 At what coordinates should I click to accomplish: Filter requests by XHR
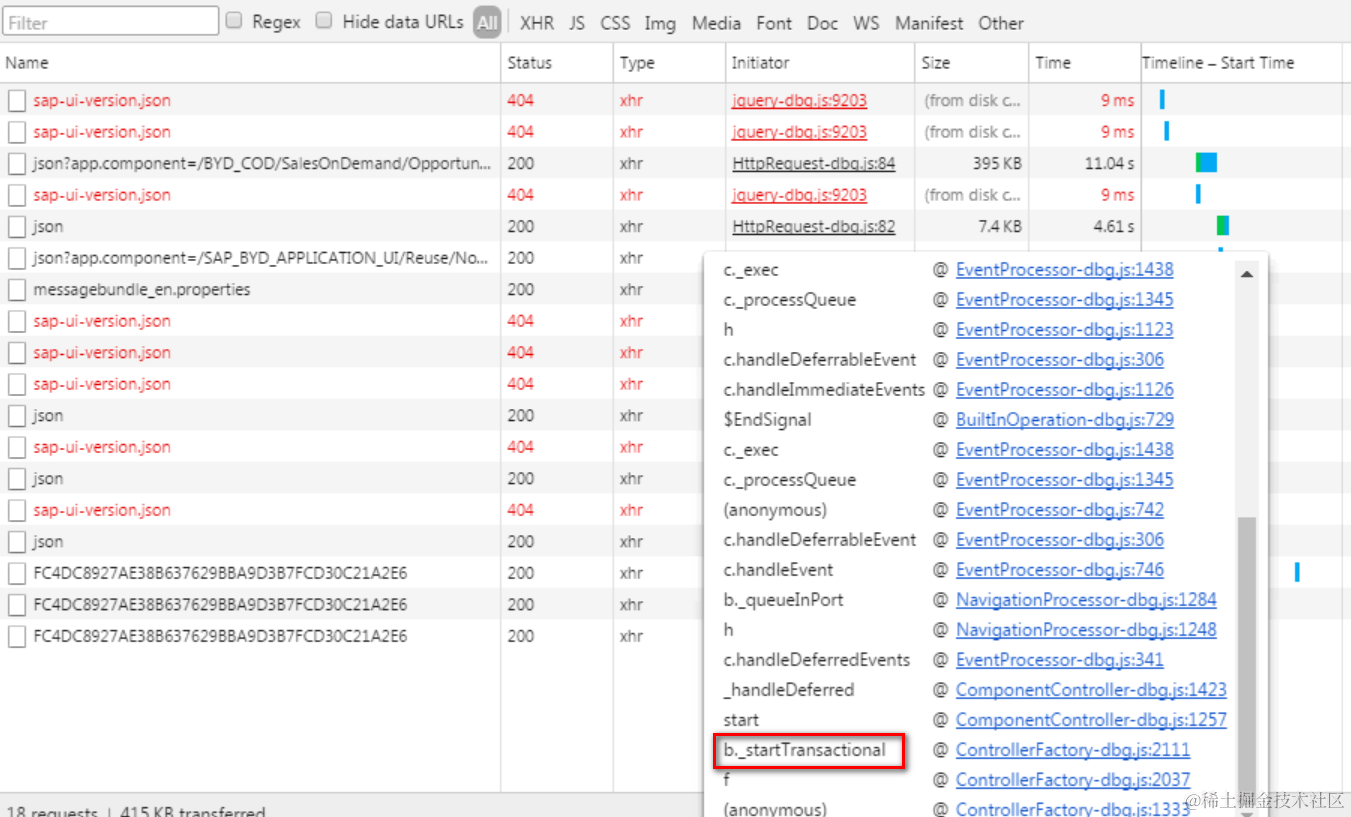point(537,23)
